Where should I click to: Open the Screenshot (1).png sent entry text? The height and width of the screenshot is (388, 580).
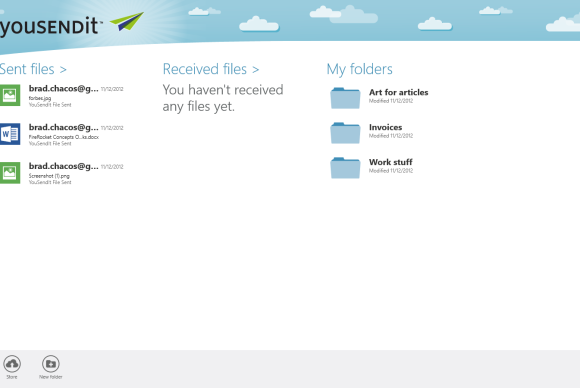[x=49, y=176]
